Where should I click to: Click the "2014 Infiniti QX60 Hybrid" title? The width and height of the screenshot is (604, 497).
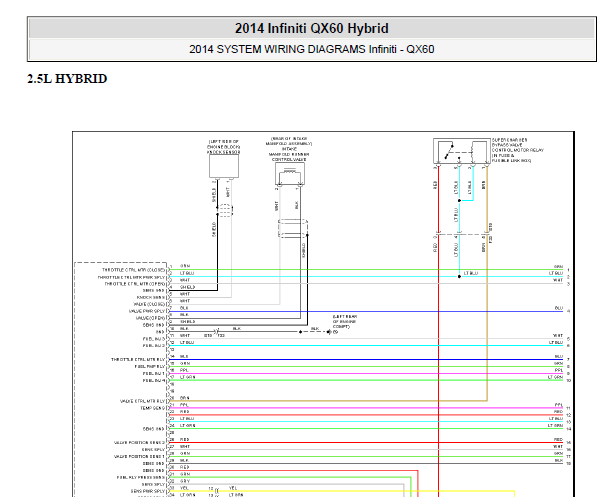pos(312,28)
